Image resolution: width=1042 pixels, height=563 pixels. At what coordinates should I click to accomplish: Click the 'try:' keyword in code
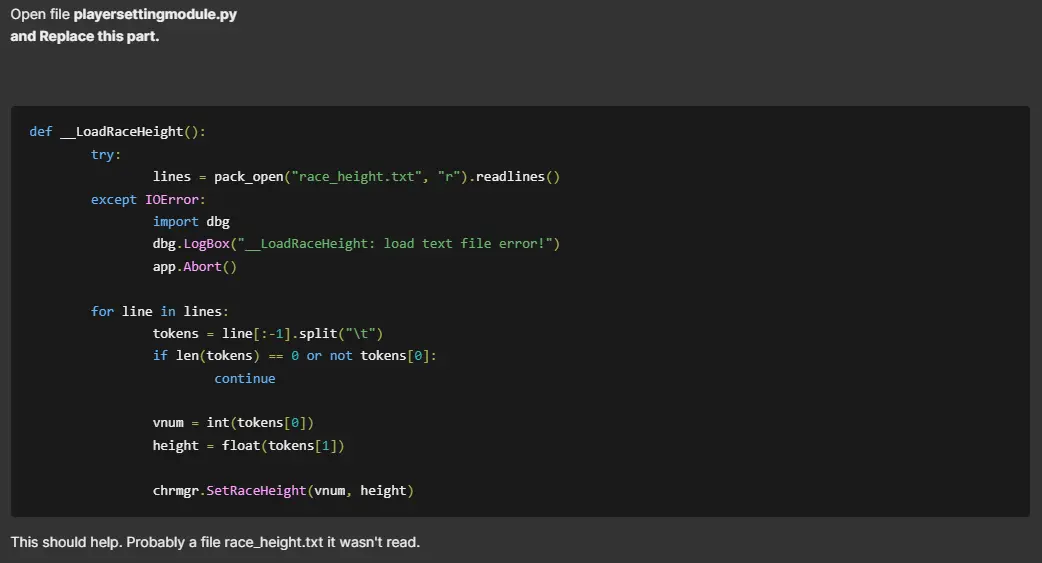[106, 154]
